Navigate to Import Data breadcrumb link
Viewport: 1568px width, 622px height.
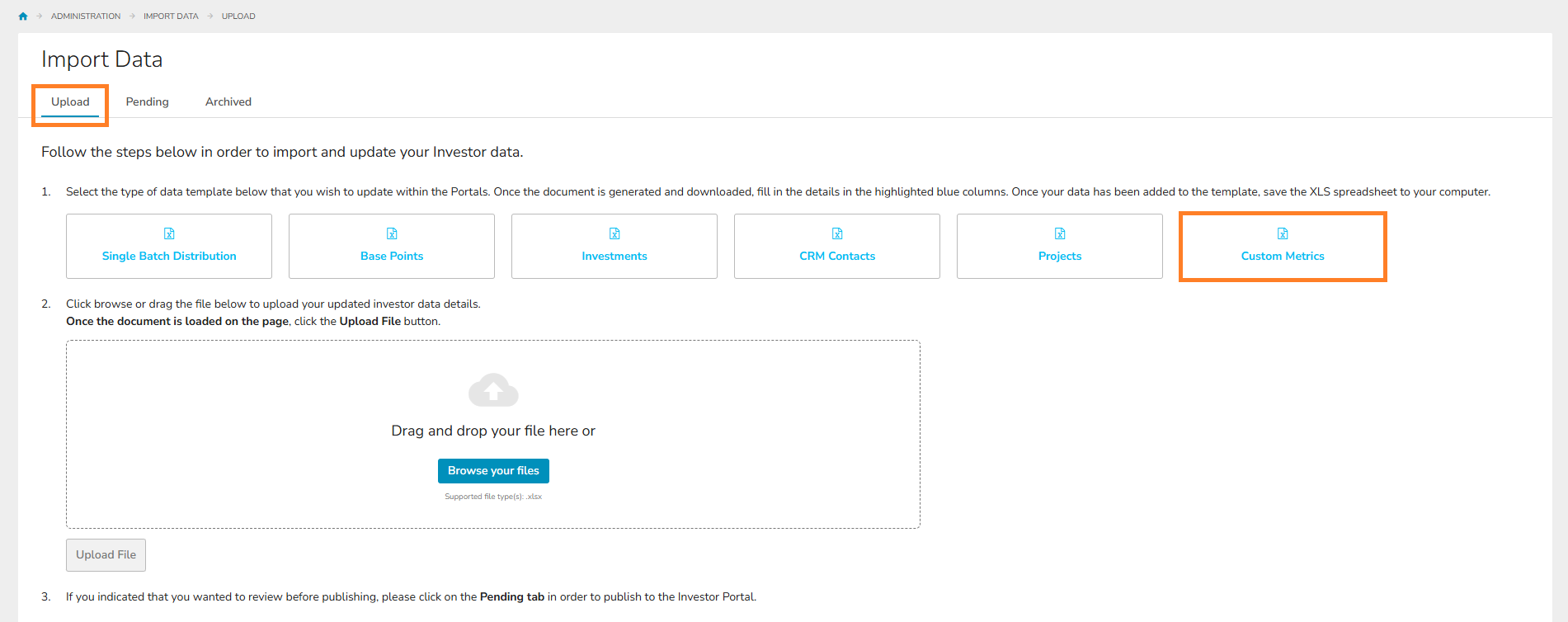click(x=171, y=16)
